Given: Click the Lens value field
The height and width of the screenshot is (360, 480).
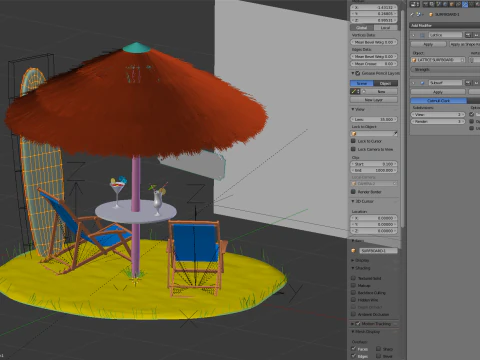Looking at the screenshot, I should point(374,119).
